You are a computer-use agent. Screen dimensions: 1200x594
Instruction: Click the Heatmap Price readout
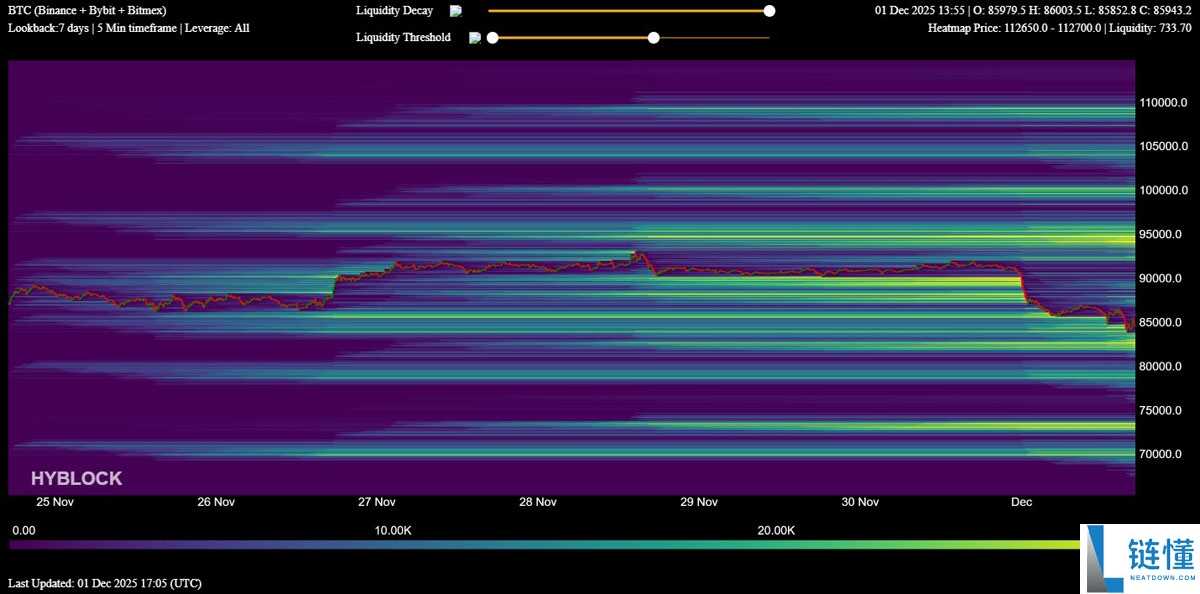[x=1059, y=28]
